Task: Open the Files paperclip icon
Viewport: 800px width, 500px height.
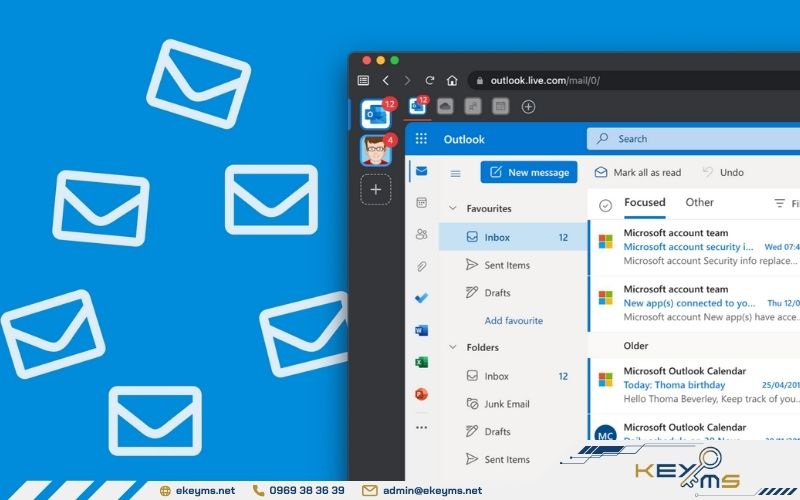Action: 421,266
